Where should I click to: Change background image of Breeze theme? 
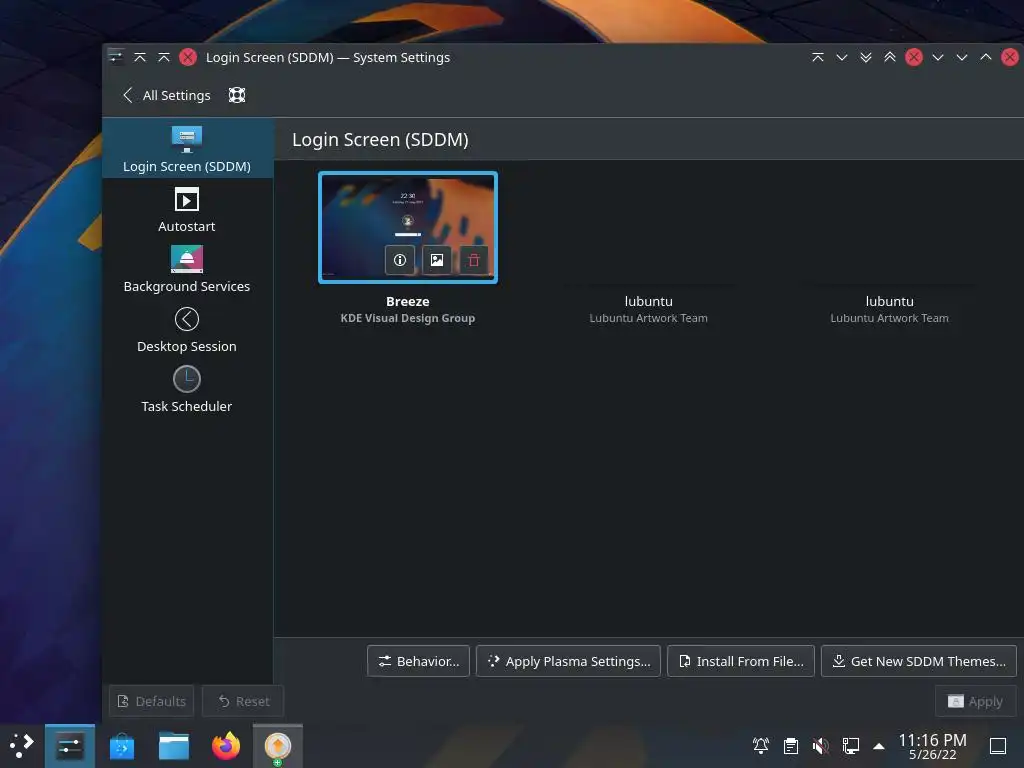437,260
